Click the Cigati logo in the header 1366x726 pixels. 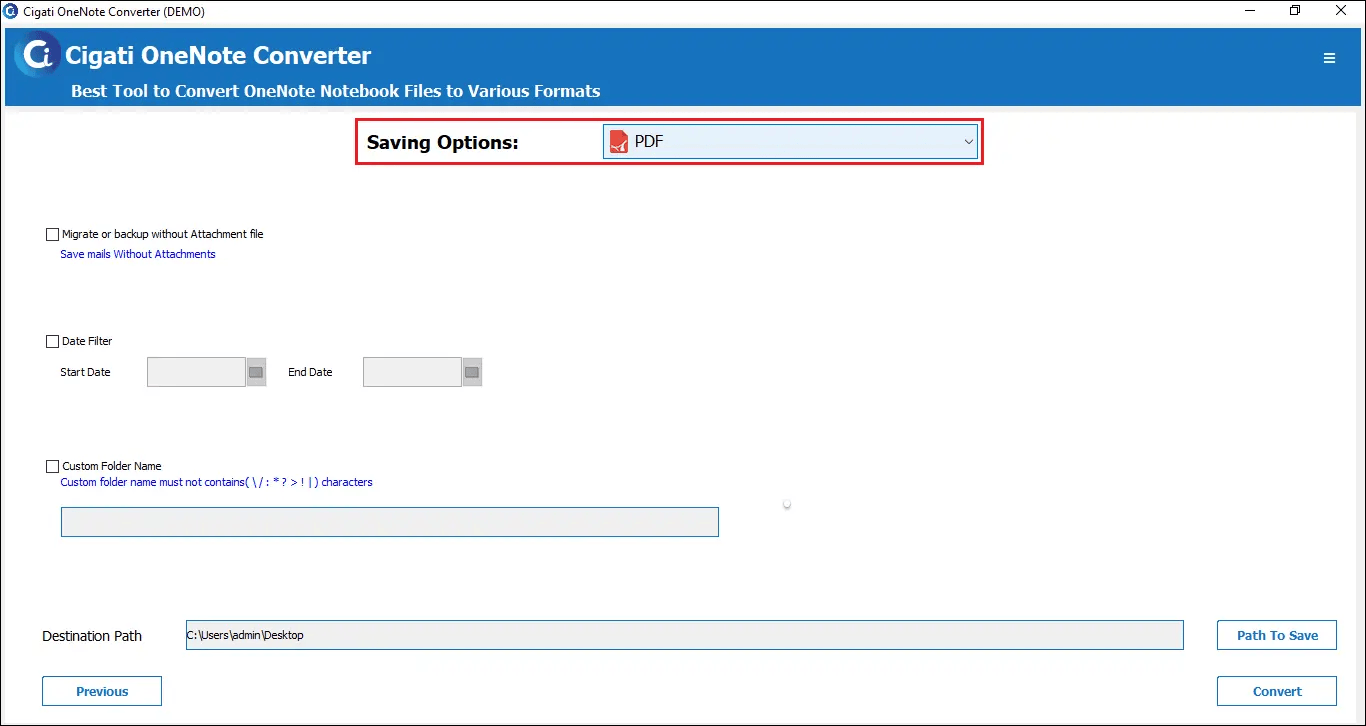pos(38,55)
